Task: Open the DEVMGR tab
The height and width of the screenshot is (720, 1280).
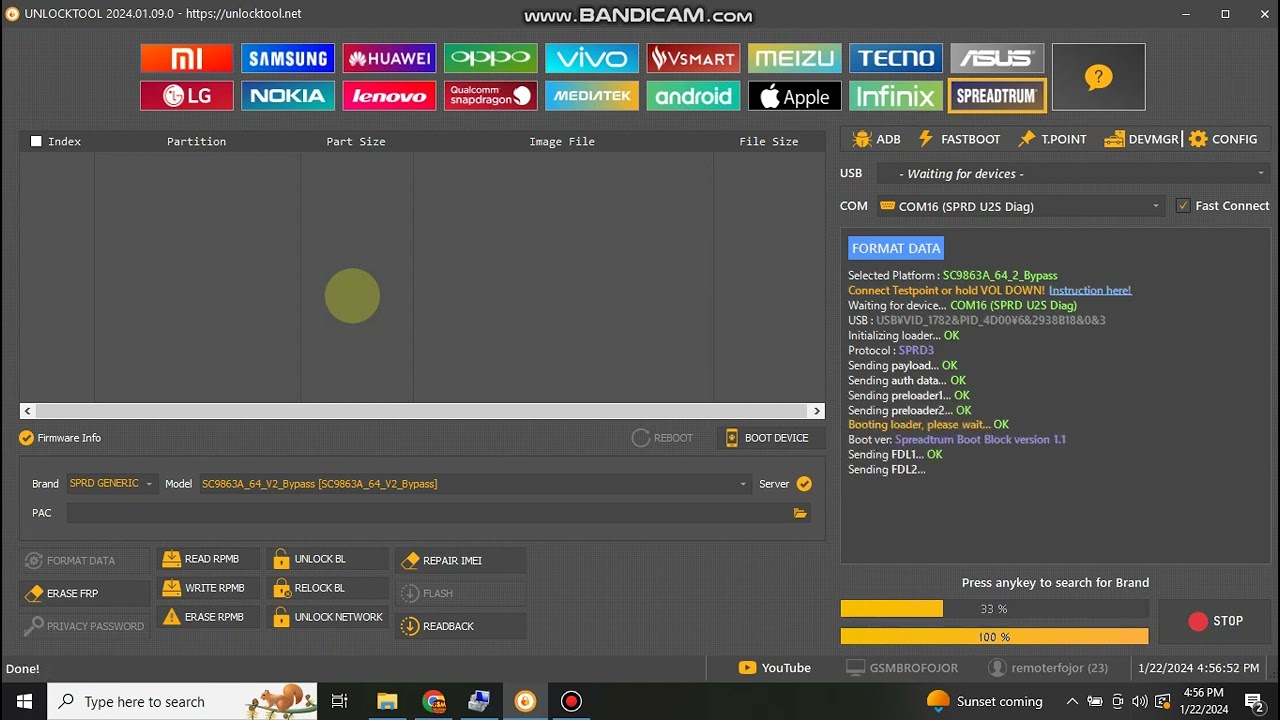Action: [x=1142, y=139]
